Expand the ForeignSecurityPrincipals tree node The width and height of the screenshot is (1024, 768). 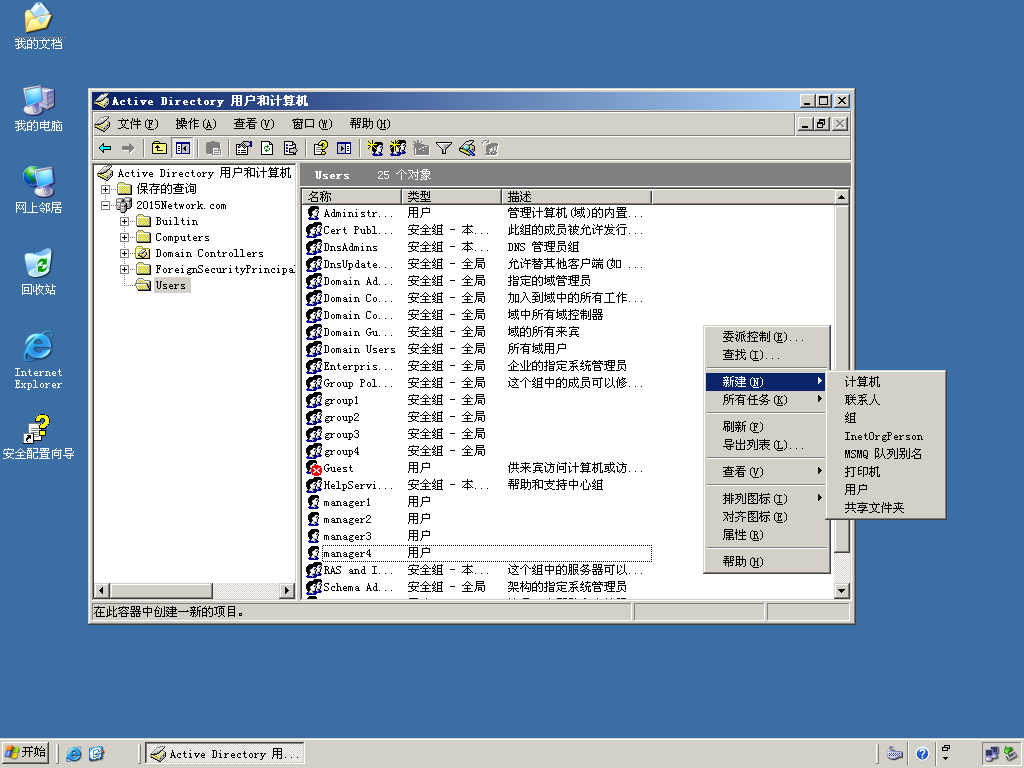[x=124, y=269]
